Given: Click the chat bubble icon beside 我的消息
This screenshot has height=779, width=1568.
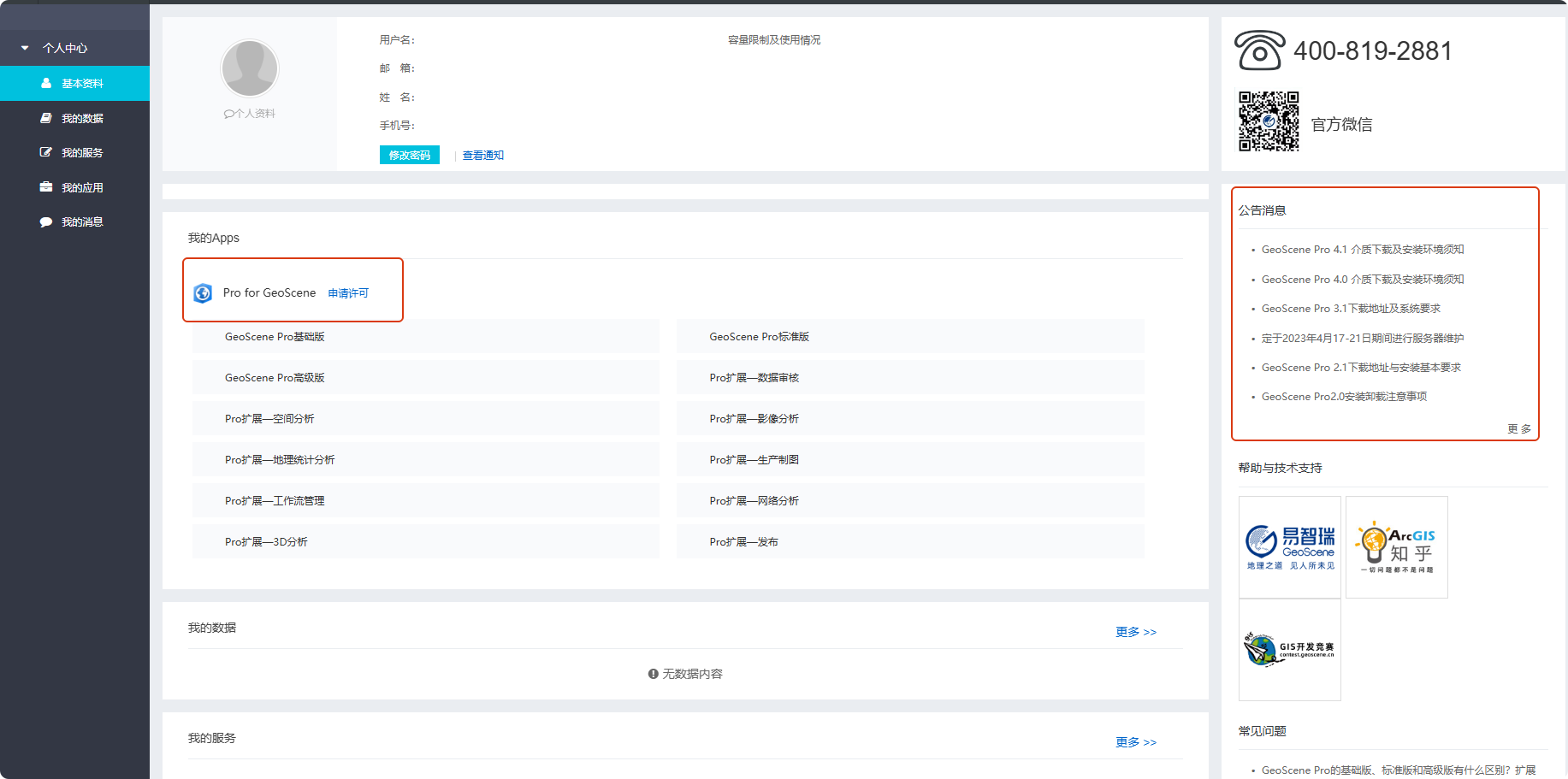Looking at the screenshot, I should click(46, 221).
